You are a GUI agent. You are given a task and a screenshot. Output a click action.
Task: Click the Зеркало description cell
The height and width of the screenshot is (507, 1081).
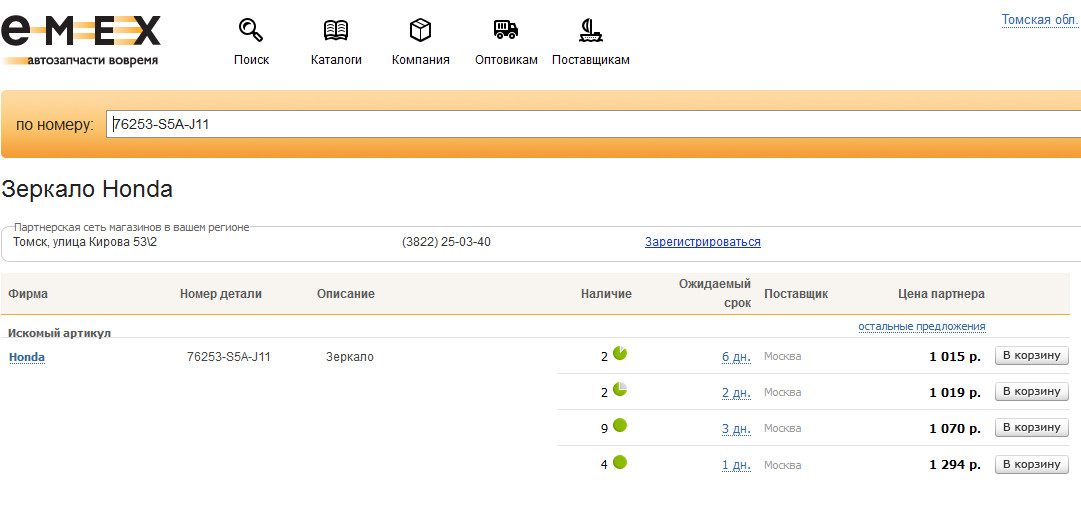pos(350,357)
